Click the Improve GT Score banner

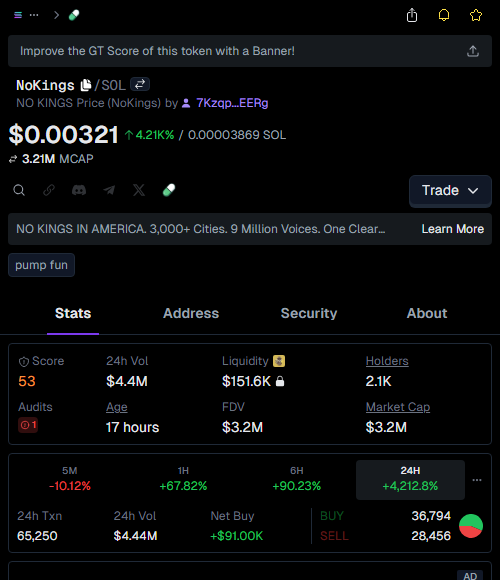click(250, 51)
